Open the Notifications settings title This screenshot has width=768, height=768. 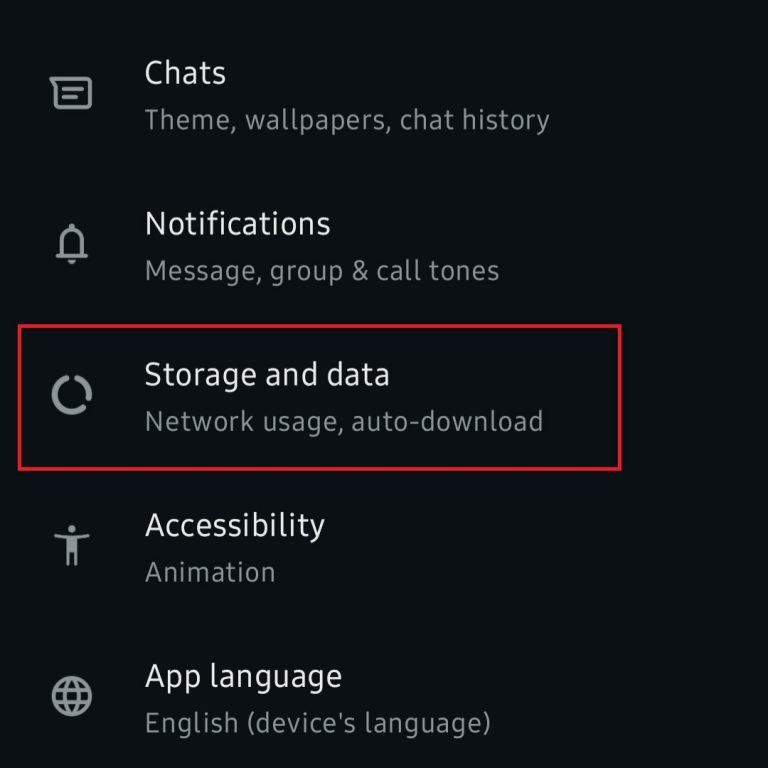[x=237, y=223]
